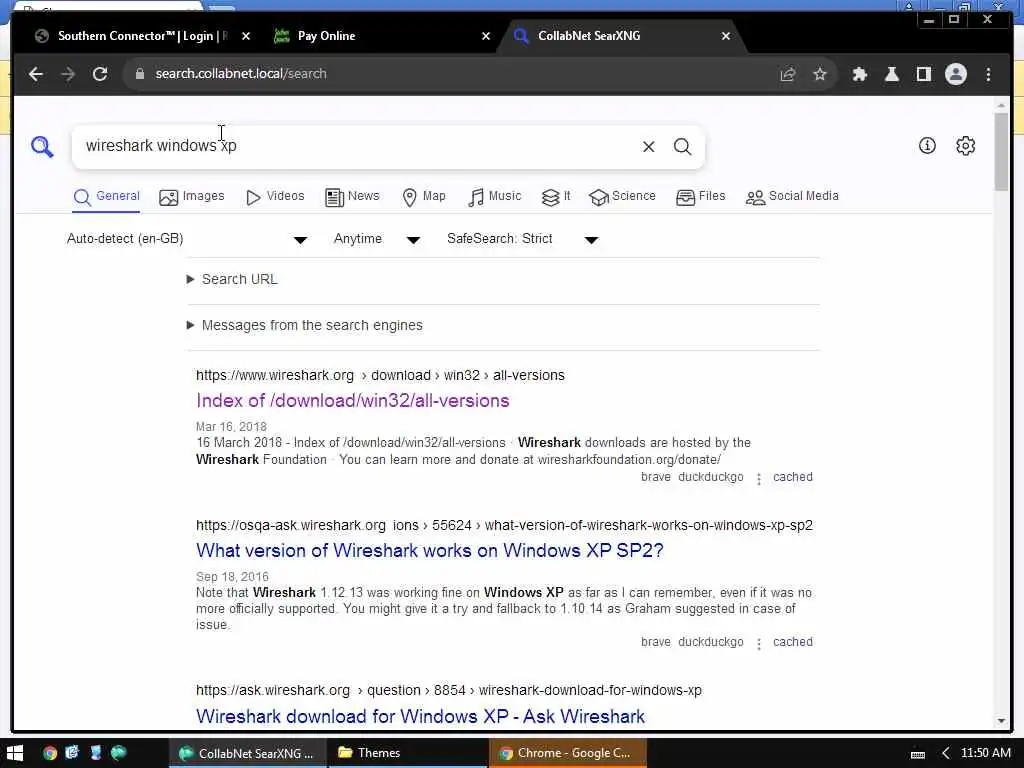This screenshot has height=768, width=1024.
Task: Open the Auto-detect (en-GB) language dropdown
Action: click(187, 239)
